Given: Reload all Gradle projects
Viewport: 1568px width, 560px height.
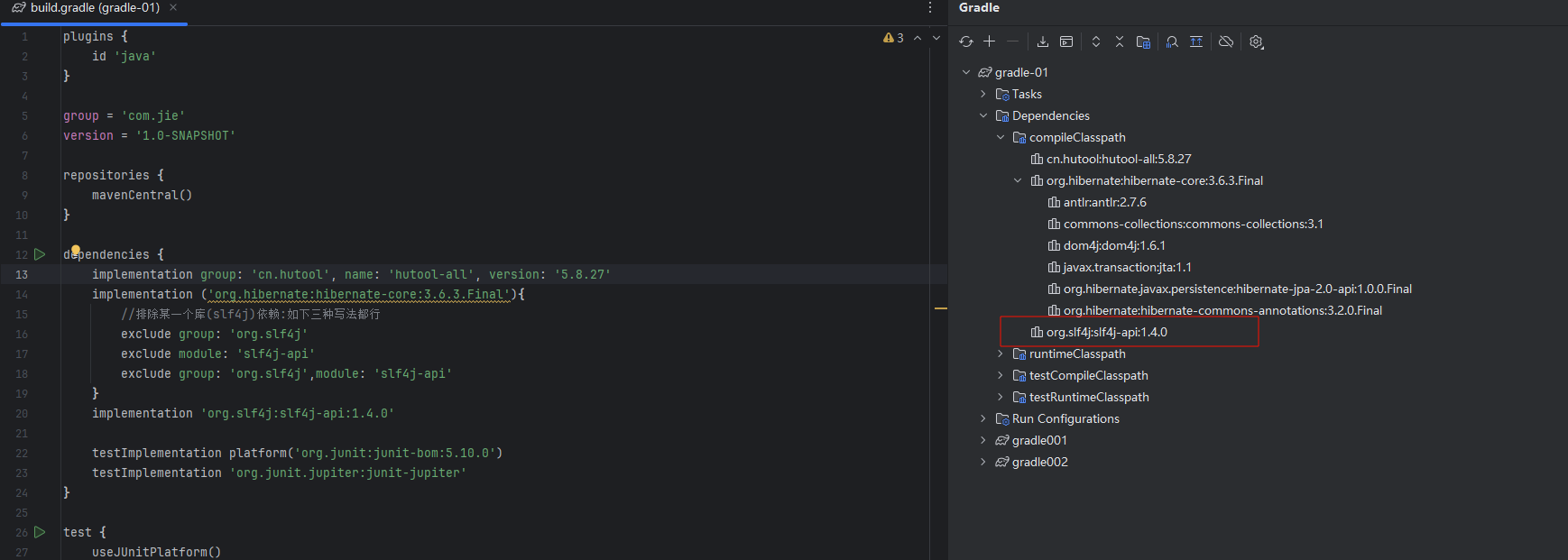Looking at the screenshot, I should tap(966, 41).
